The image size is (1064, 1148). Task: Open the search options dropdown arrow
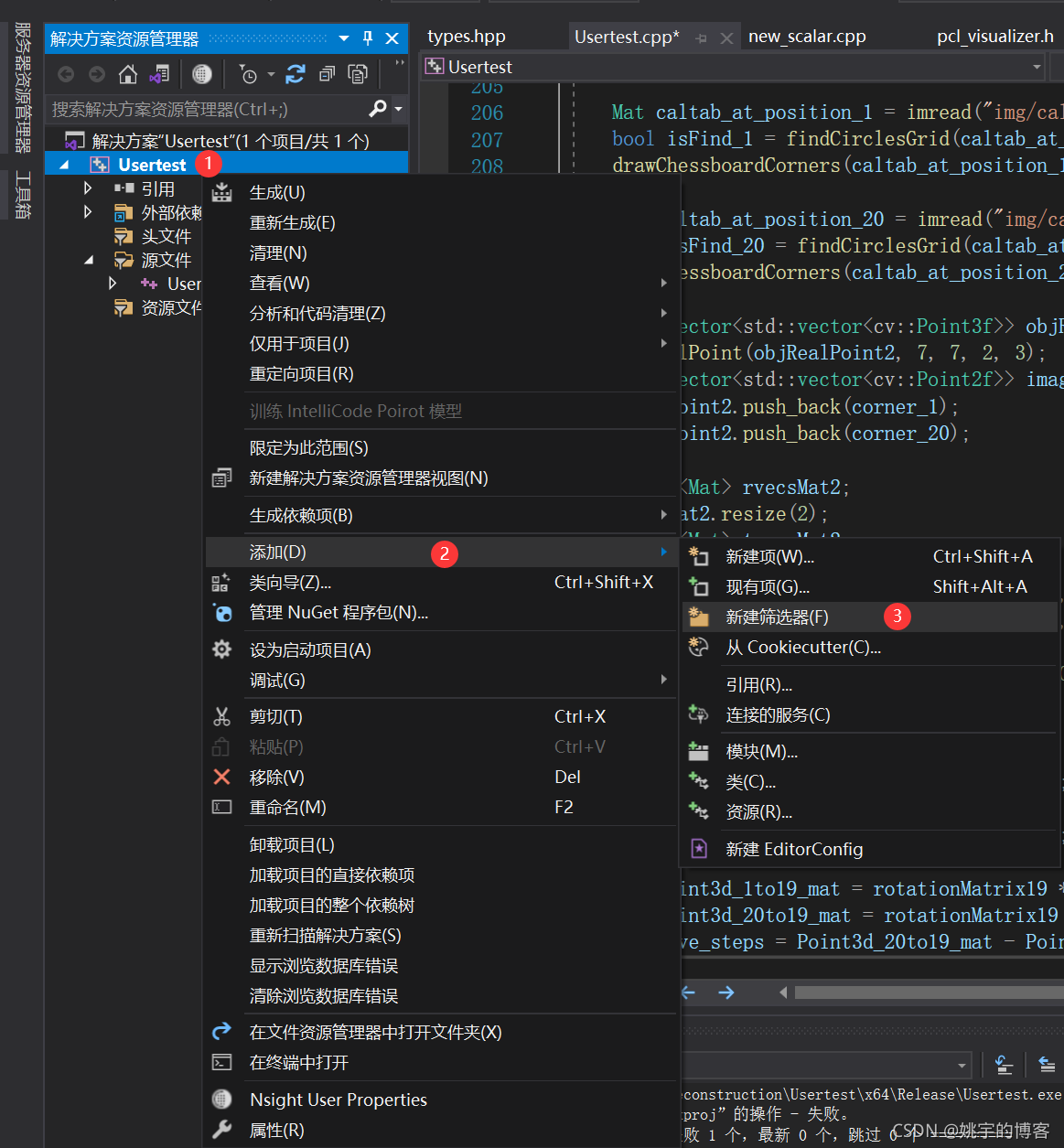click(398, 109)
